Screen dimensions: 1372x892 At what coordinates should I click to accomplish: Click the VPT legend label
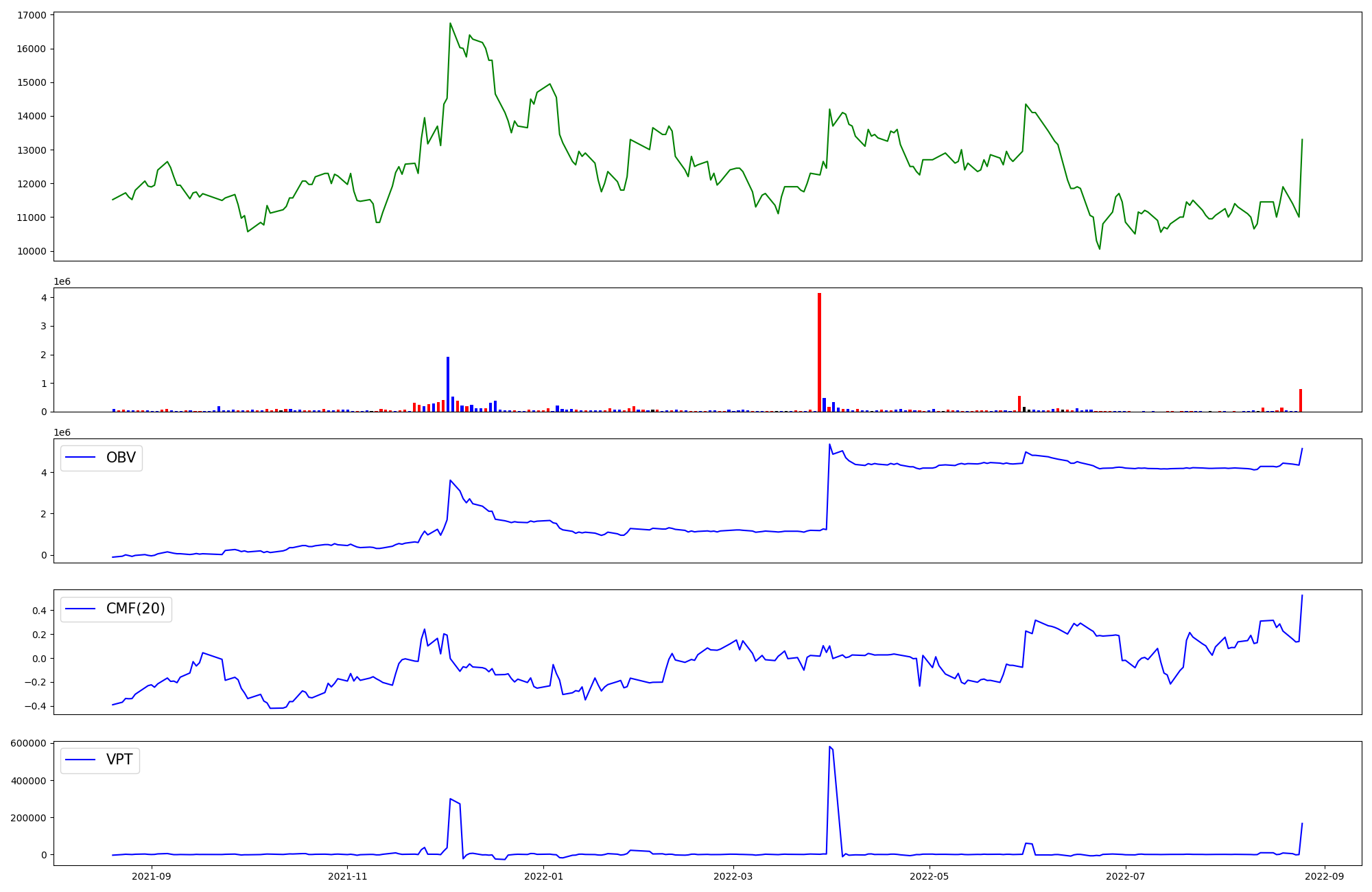point(119,760)
